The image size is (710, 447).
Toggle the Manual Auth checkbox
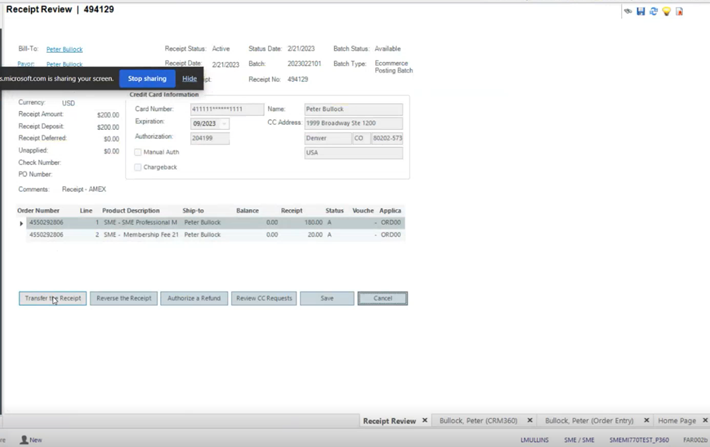138,152
